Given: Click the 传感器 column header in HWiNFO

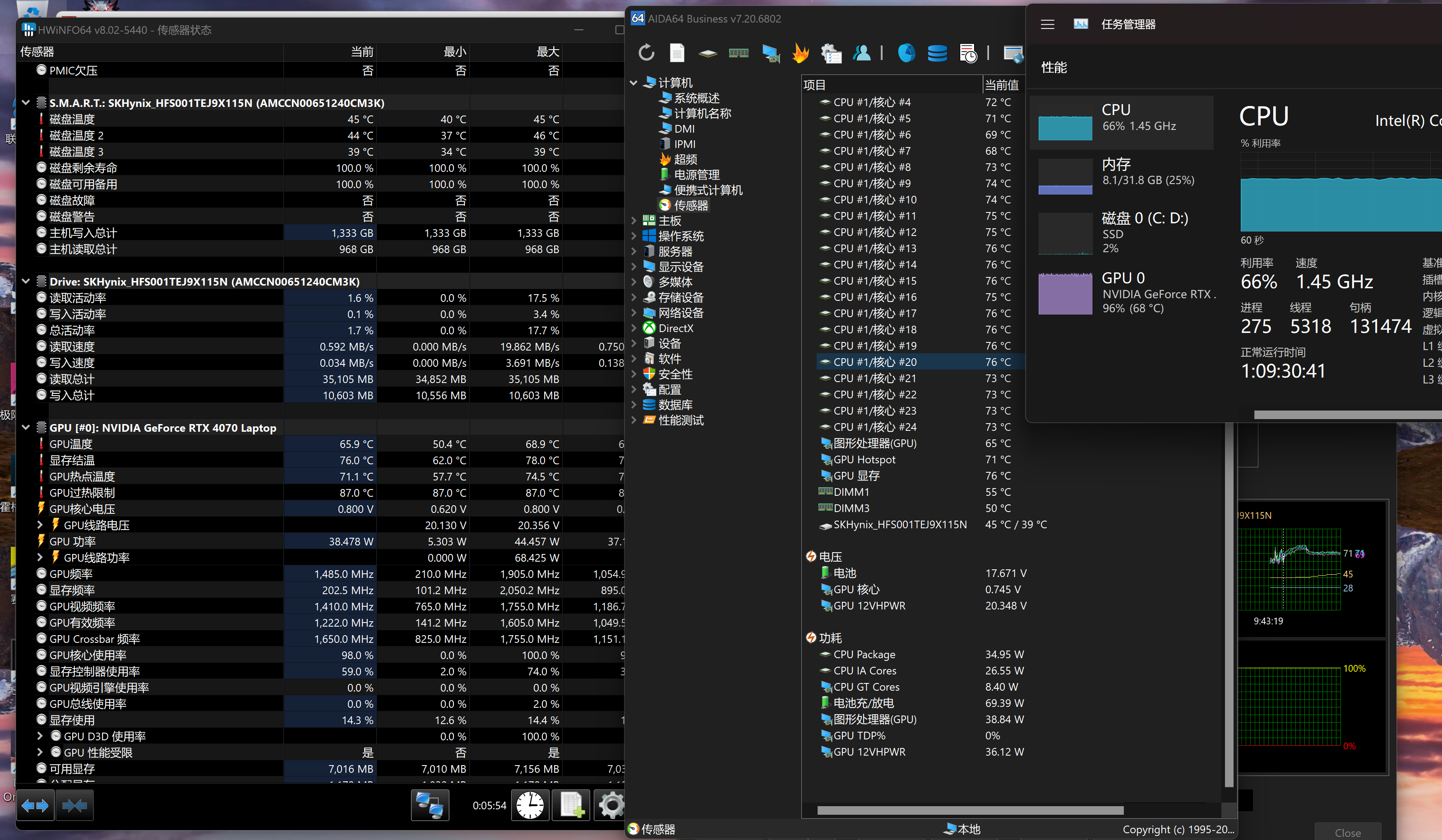Looking at the screenshot, I should [152, 51].
